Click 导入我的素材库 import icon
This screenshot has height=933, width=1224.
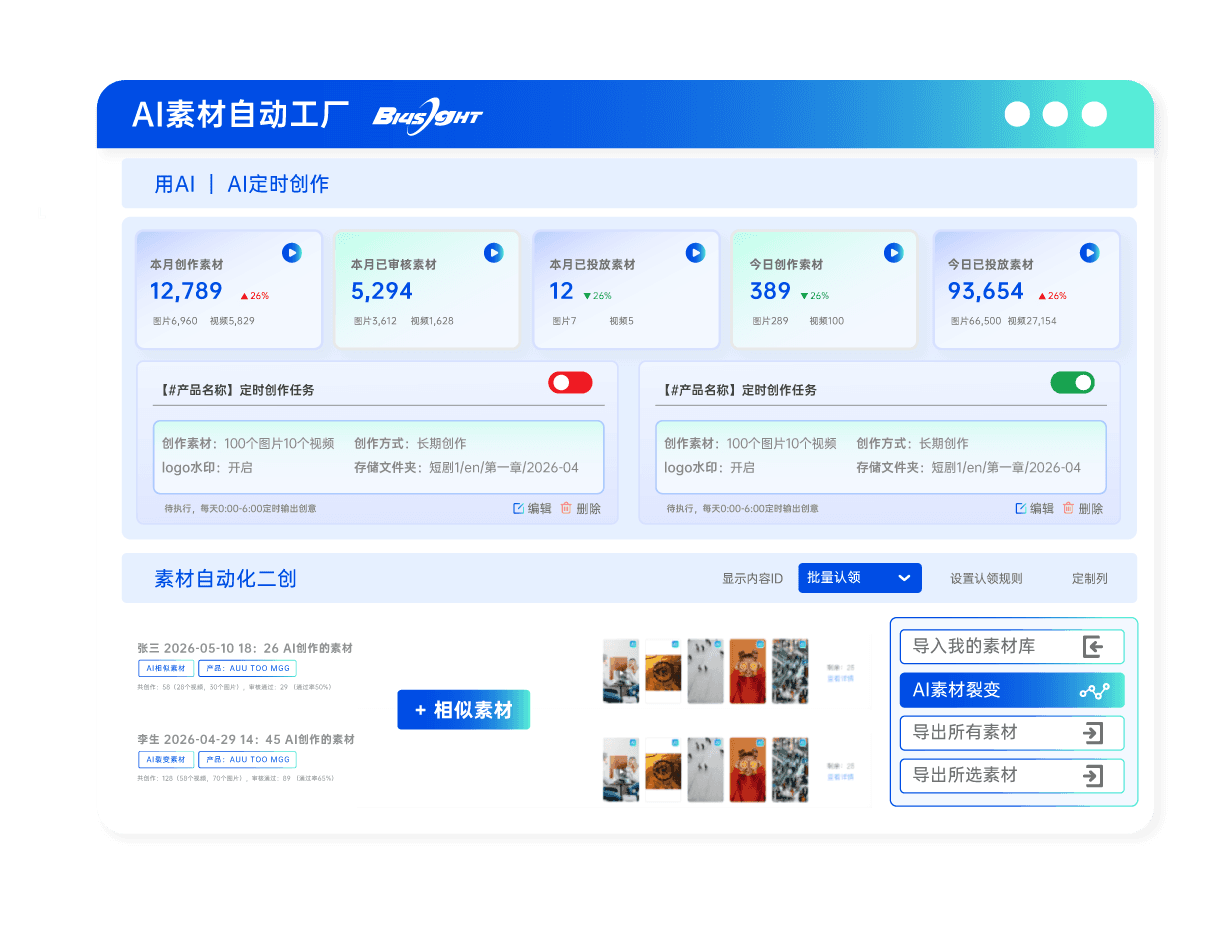coord(1093,647)
